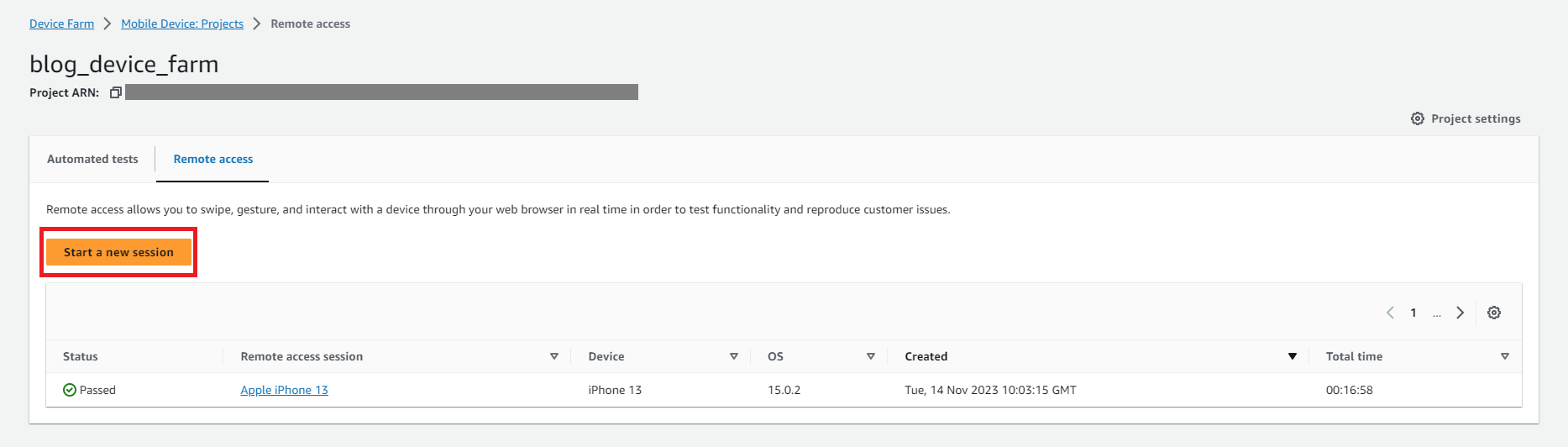This screenshot has width=1568, height=447.
Task: Select page 1 in pagination
Action: (x=1413, y=313)
